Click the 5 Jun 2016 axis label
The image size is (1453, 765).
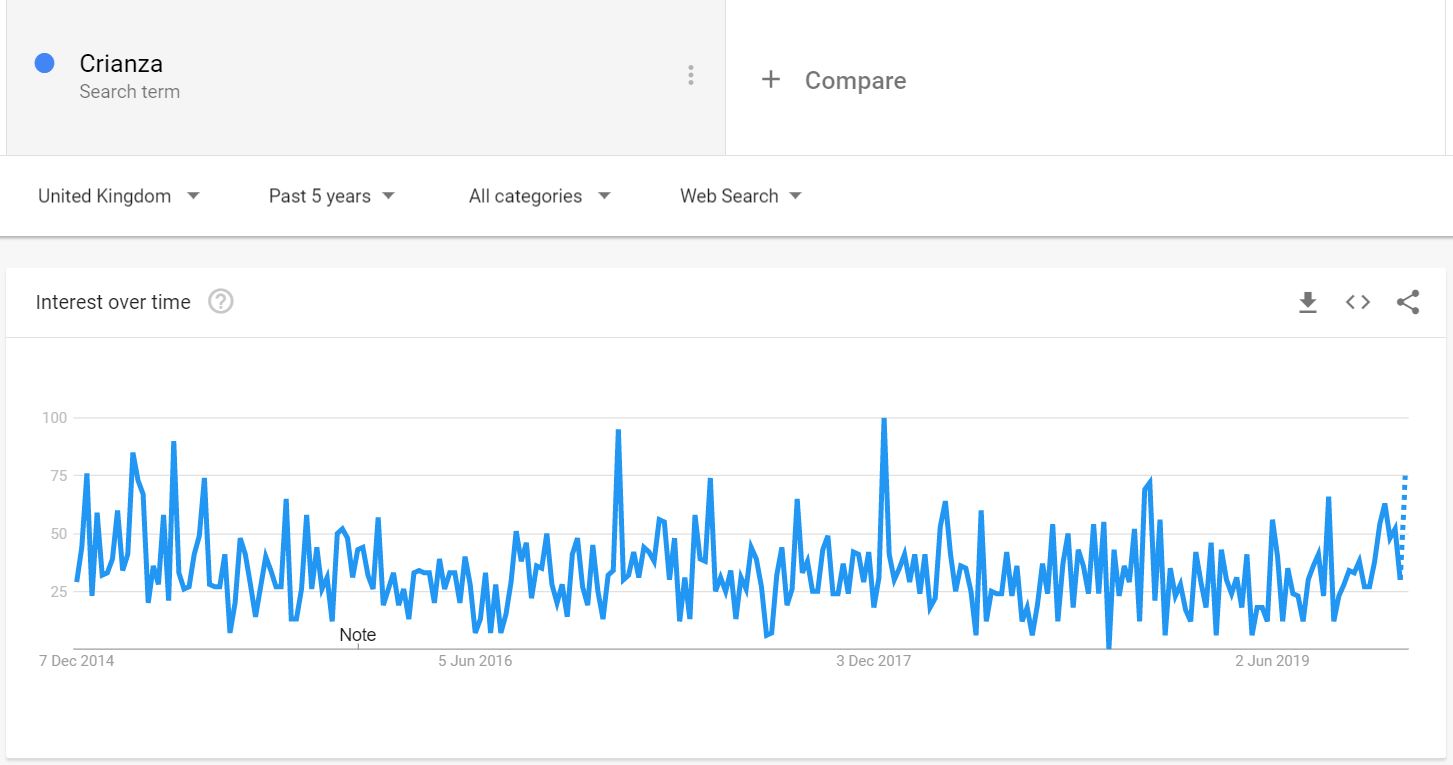(475, 661)
